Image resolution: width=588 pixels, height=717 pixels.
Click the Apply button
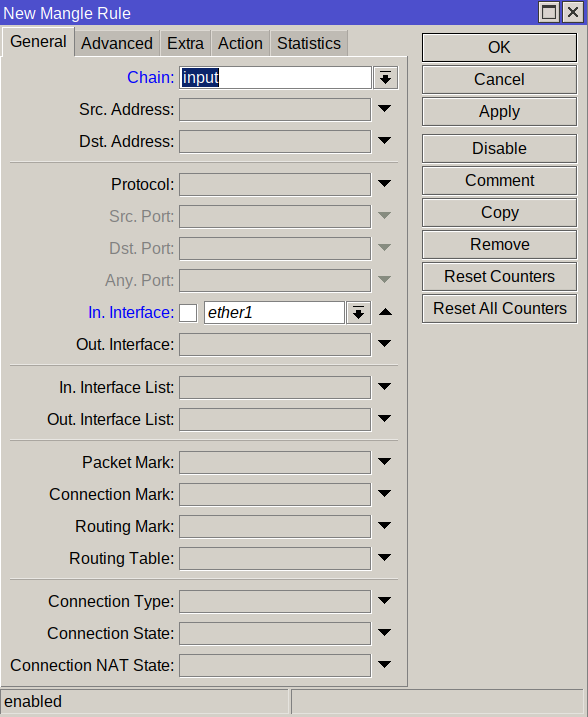(x=499, y=112)
